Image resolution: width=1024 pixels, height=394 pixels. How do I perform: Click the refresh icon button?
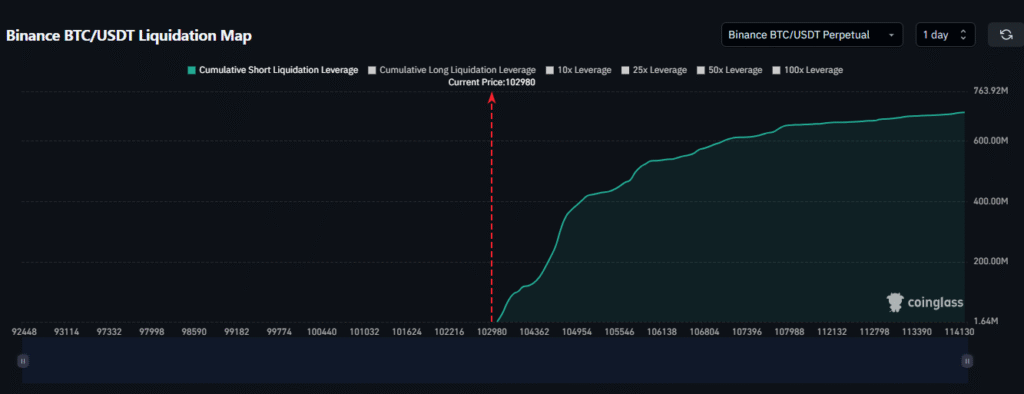(1005, 35)
